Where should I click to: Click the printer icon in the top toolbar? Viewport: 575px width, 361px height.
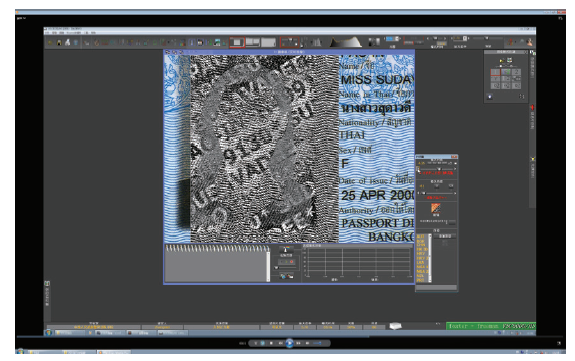67,43
